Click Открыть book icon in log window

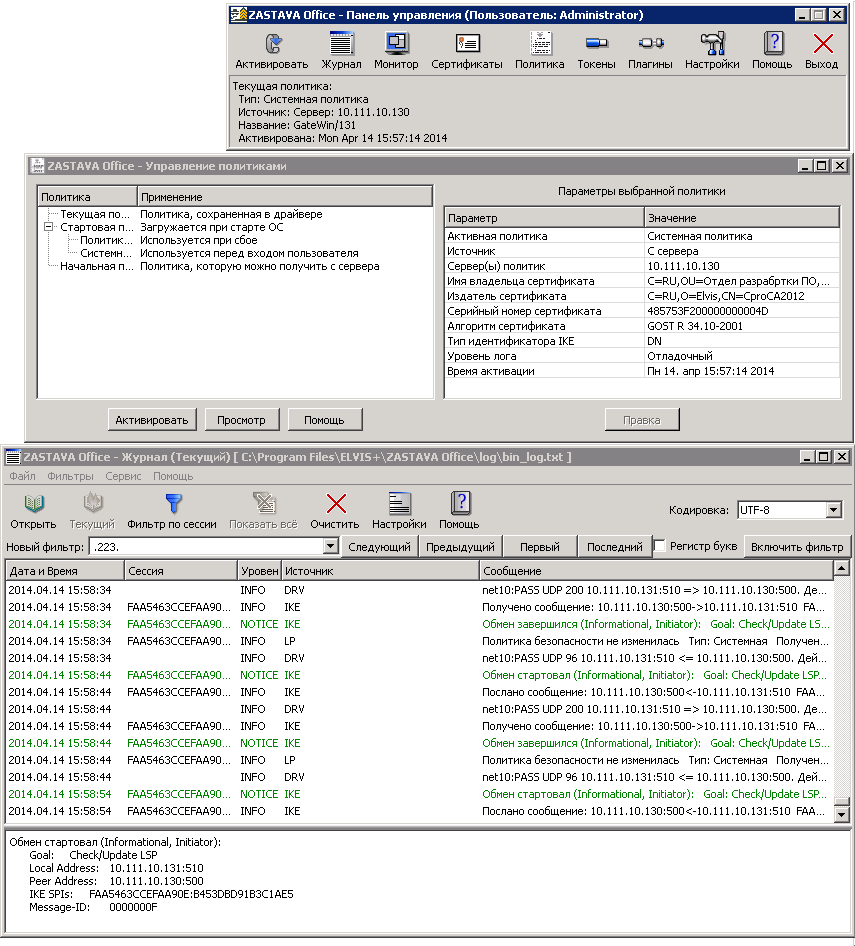coord(33,504)
